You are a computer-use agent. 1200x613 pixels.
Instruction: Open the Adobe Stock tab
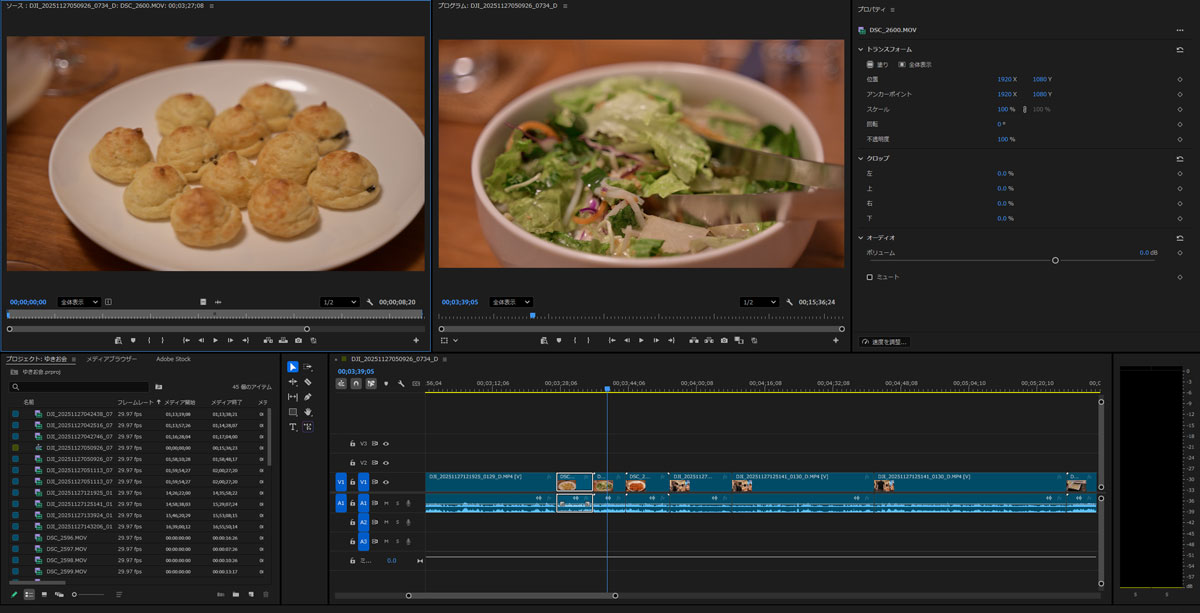[173, 359]
